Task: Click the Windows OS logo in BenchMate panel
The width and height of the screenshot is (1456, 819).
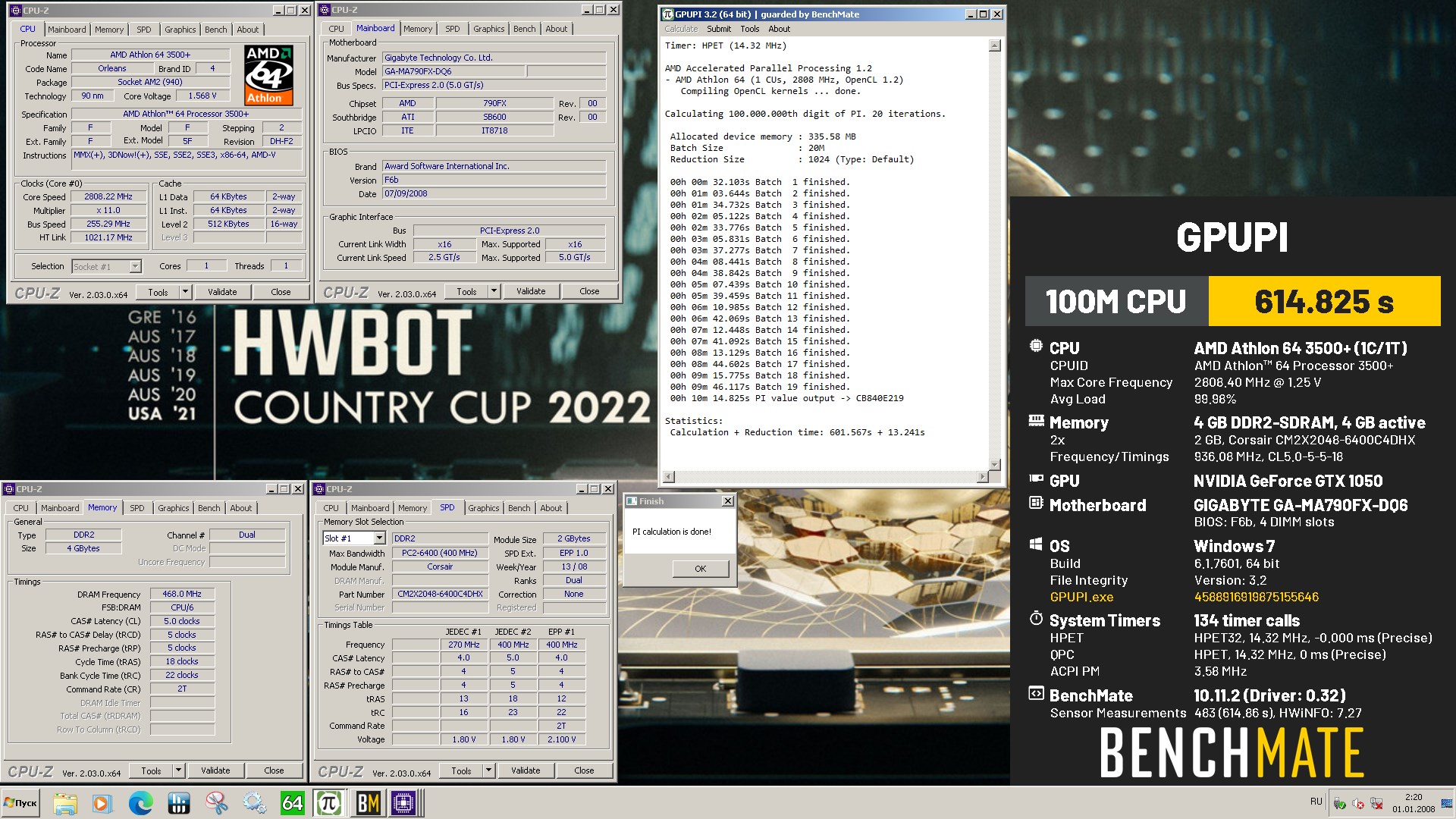Action: [1036, 544]
